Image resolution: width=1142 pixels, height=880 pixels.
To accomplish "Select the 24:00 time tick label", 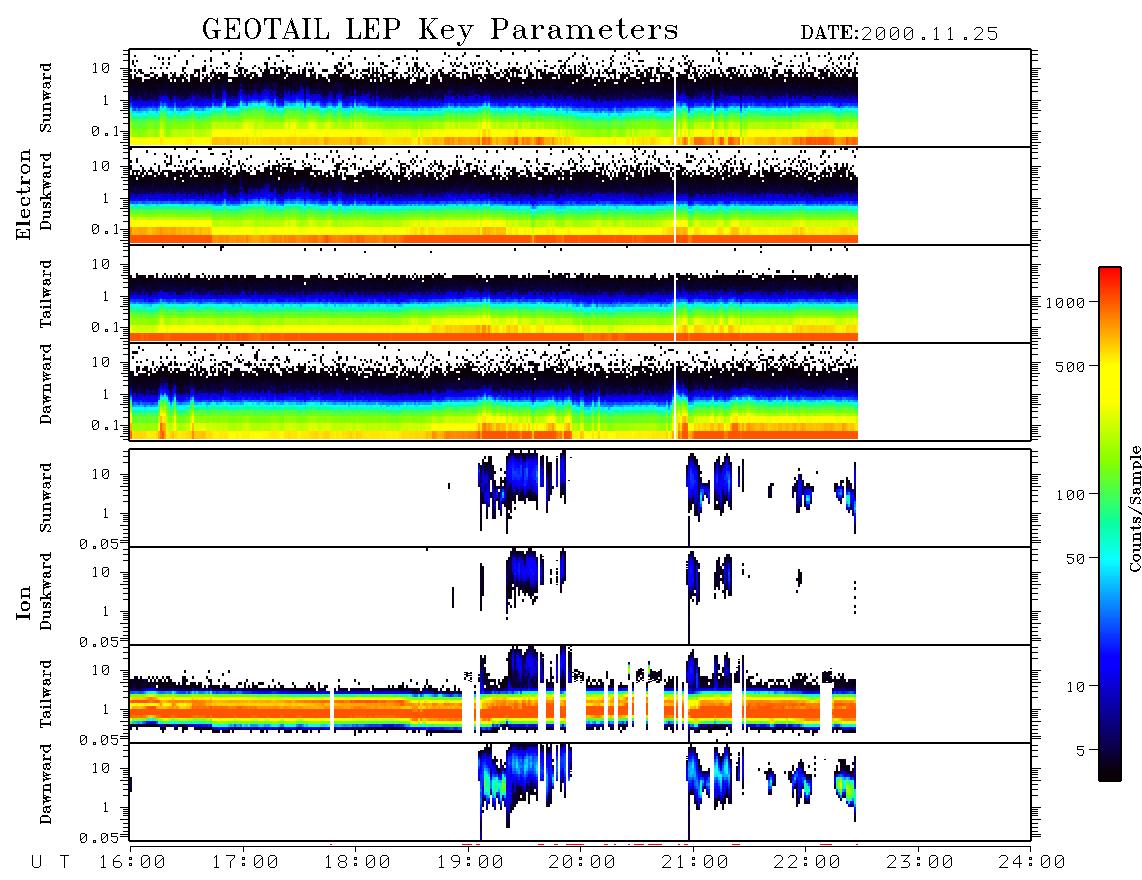I will coord(1033,863).
